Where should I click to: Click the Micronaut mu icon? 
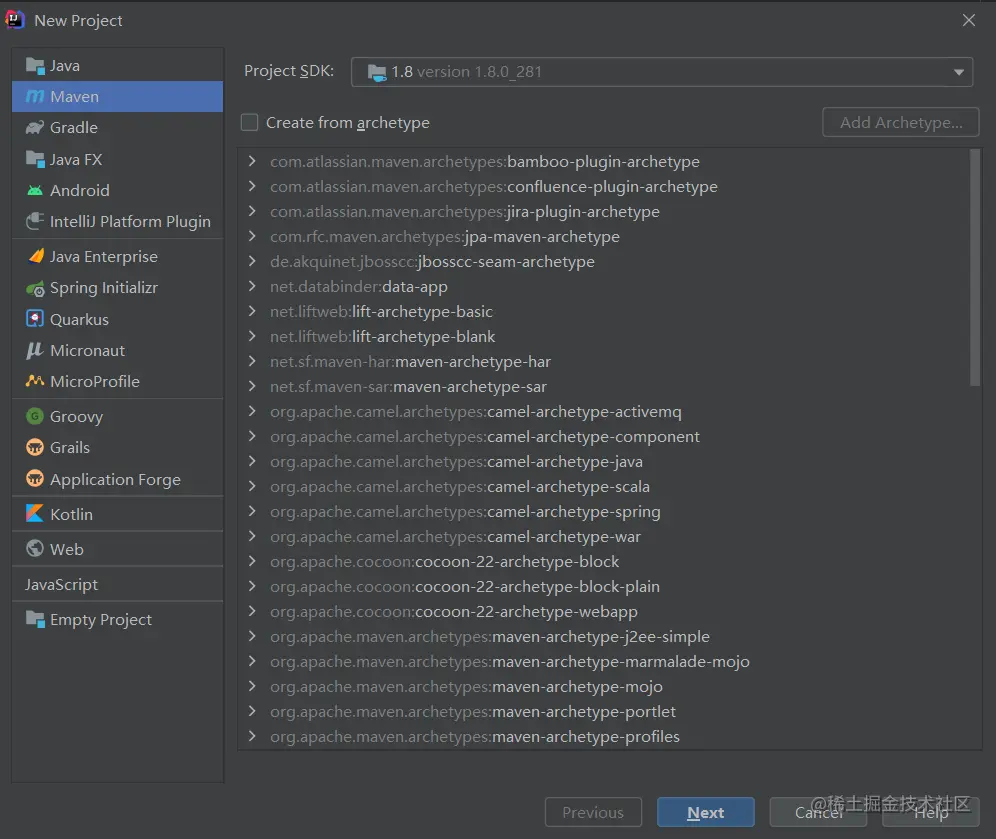(35, 350)
